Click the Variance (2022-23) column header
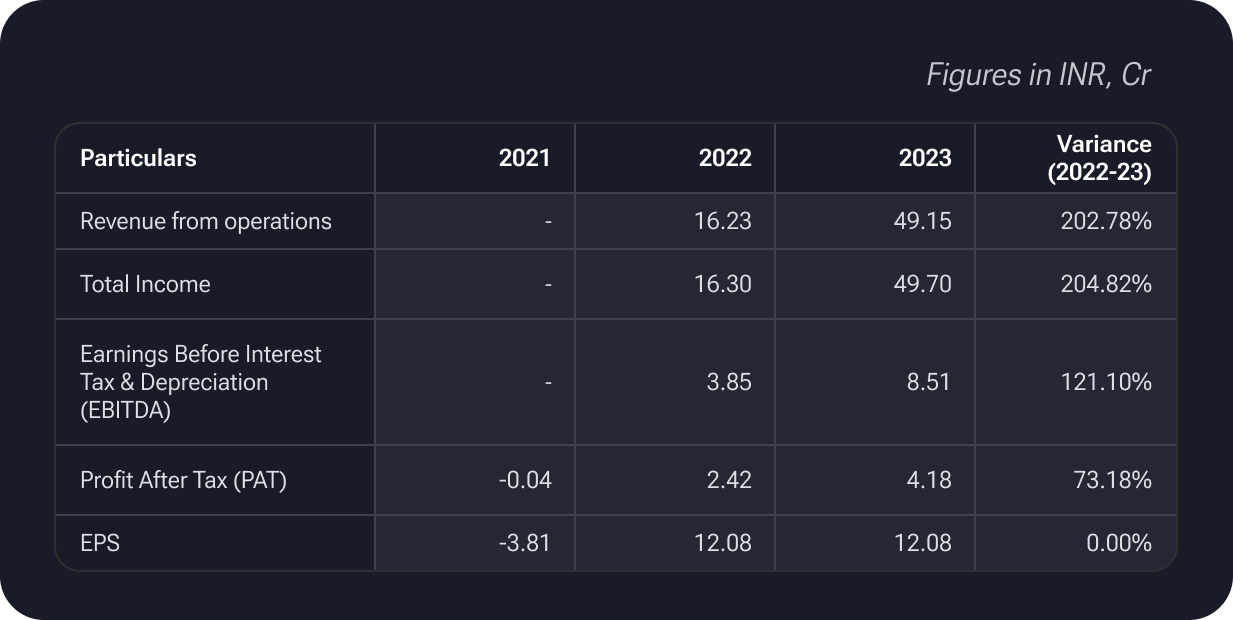1233x620 pixels. pyautogui.click(x=1099, y=158)
